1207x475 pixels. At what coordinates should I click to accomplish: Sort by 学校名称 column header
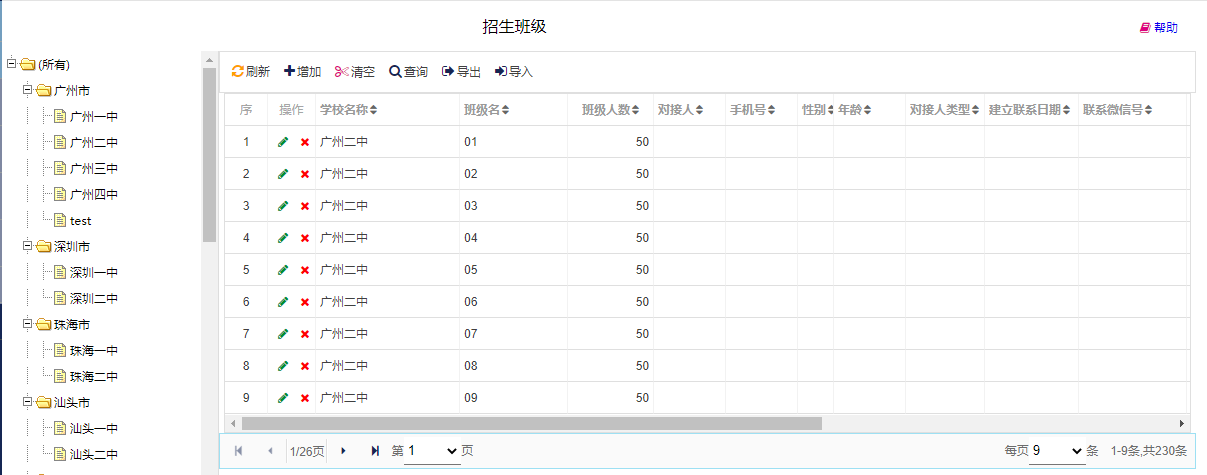pos(349,110)
